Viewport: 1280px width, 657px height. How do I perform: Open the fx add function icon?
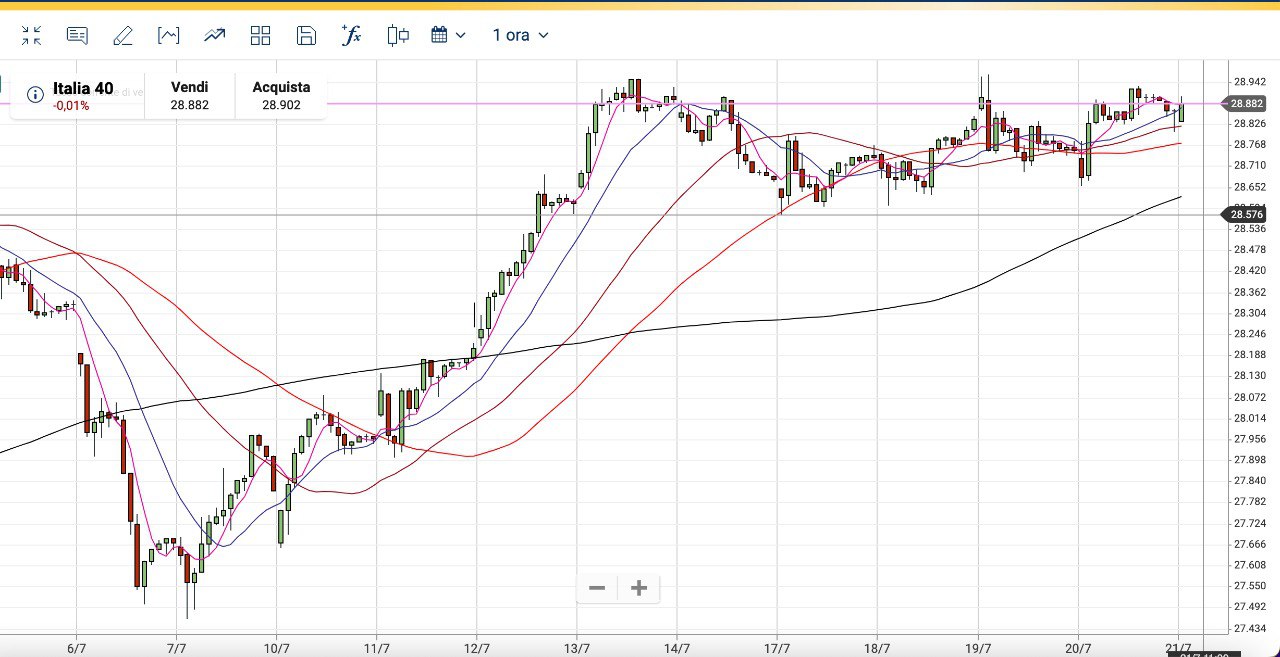tap(352, 36)
